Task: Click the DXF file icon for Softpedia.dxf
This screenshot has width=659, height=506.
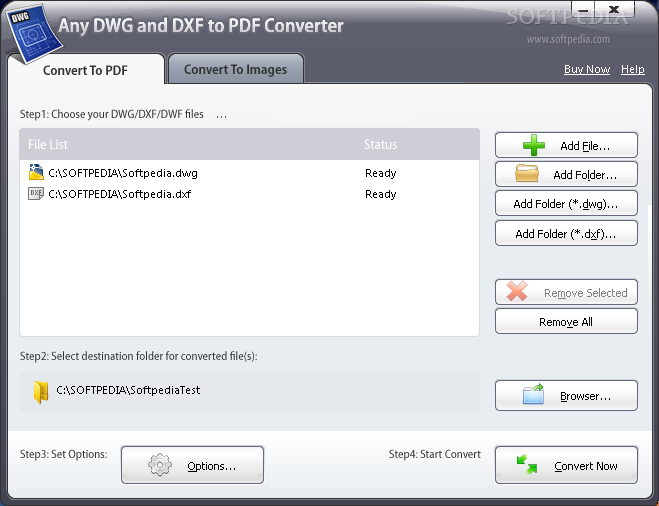Action: tap(36, 194)
